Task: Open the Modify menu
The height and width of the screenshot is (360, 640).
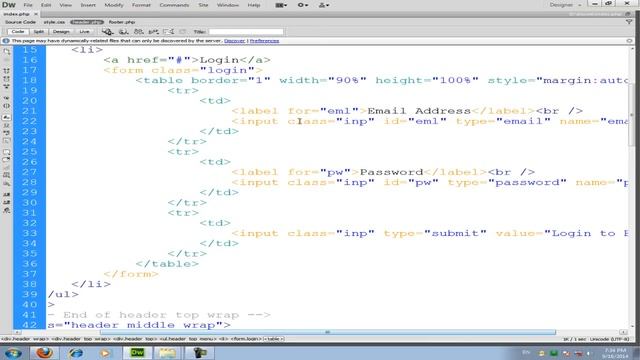Action: 113,5
